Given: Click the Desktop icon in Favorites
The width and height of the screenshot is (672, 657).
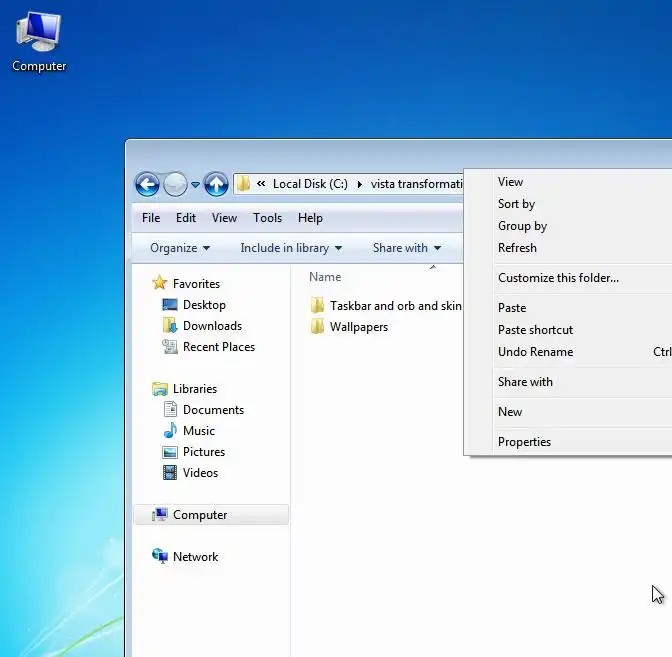Looking at the screenshot, I should [x=170, y=305].
